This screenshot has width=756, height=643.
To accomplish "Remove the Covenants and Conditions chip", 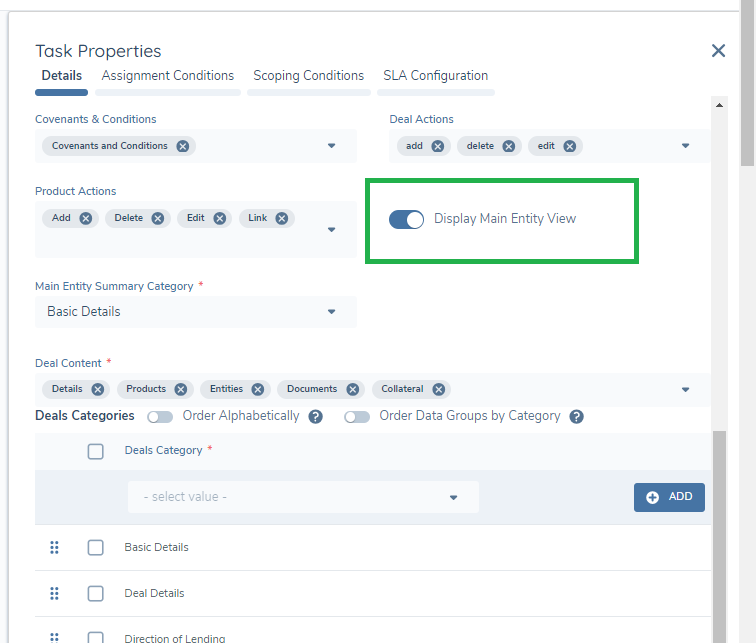I will point(182,146).
